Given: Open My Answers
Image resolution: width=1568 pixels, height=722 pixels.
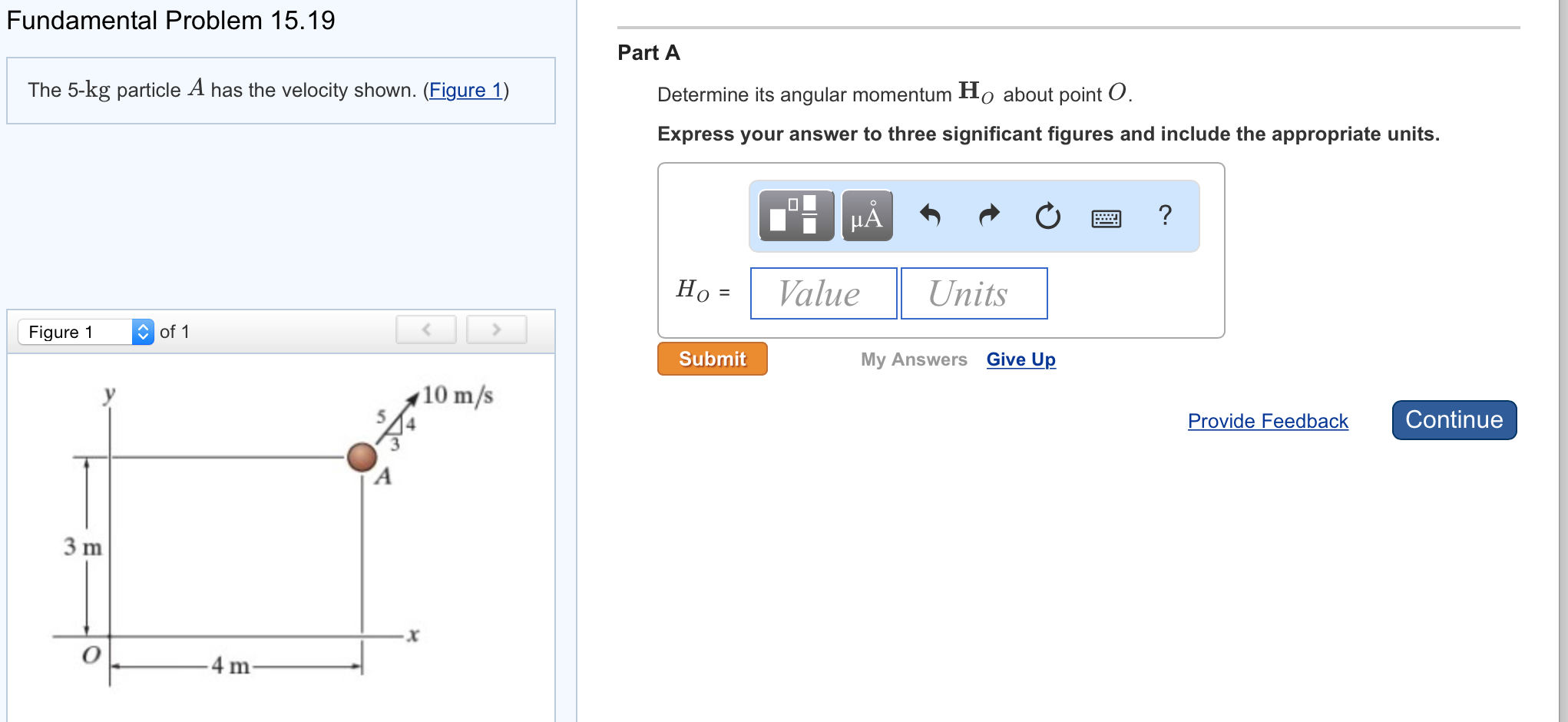Looking at the screenshot, I should 913,359.
